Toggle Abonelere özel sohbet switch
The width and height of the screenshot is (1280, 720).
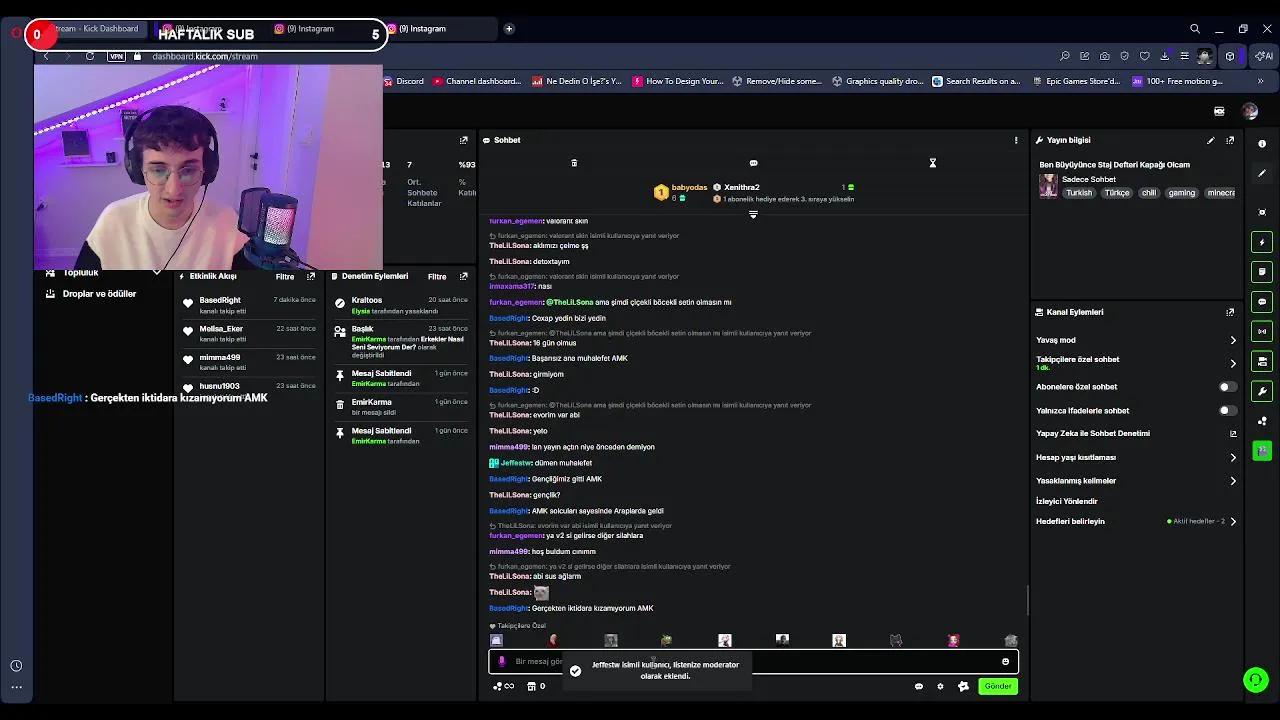tap(1227, 387)
